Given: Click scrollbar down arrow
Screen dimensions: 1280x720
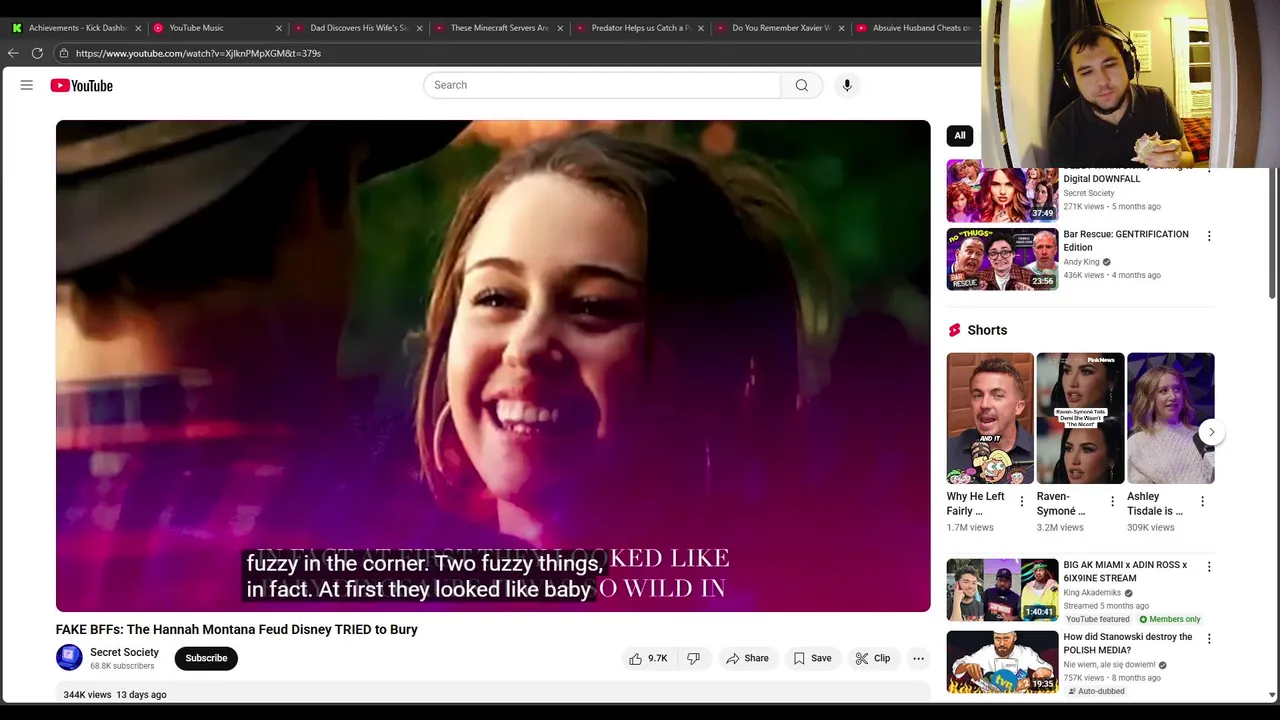Looking at the screenshot, I should point(1272,694).
